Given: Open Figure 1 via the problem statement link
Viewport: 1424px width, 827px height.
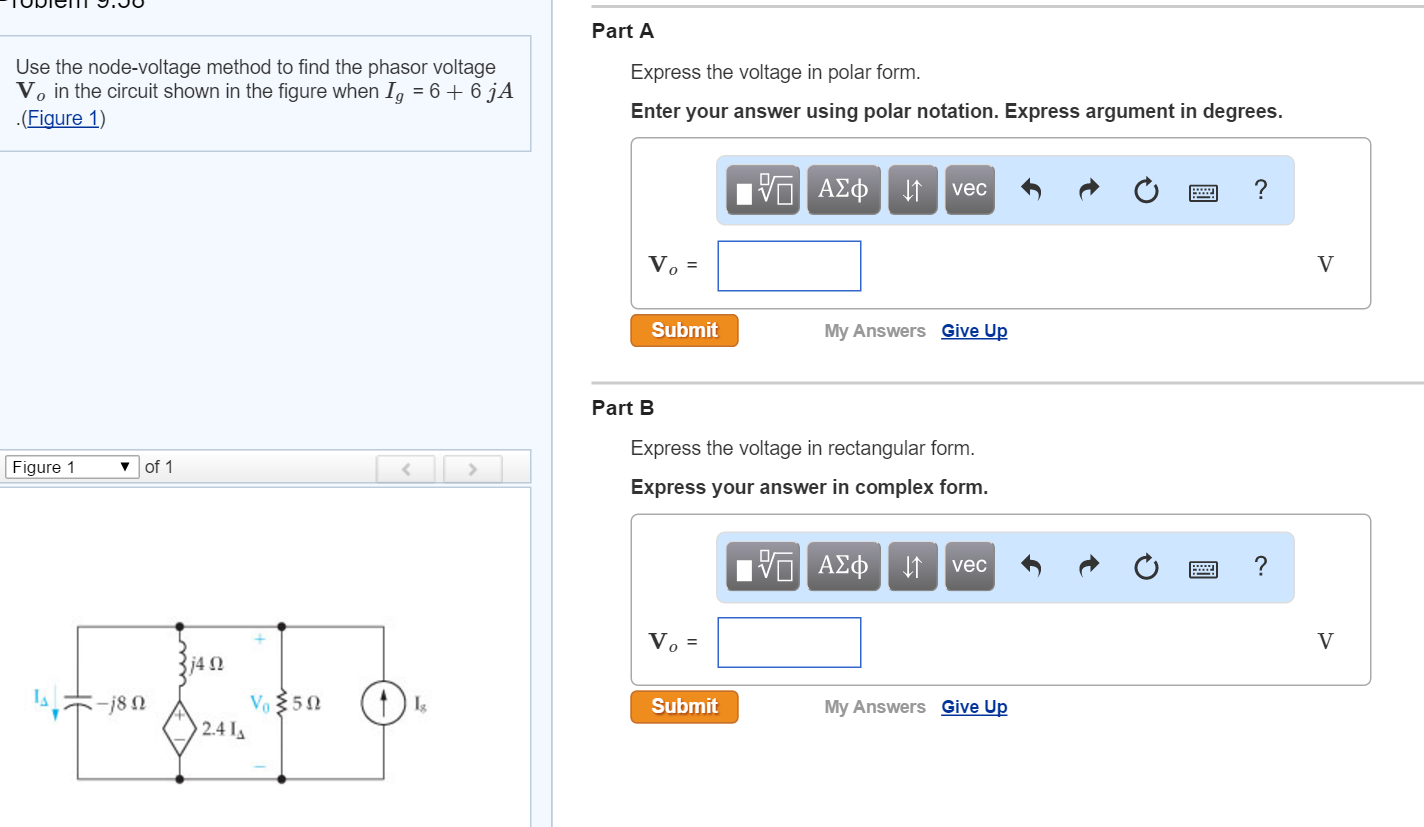Looking at the screenshot, I should 63,118.
